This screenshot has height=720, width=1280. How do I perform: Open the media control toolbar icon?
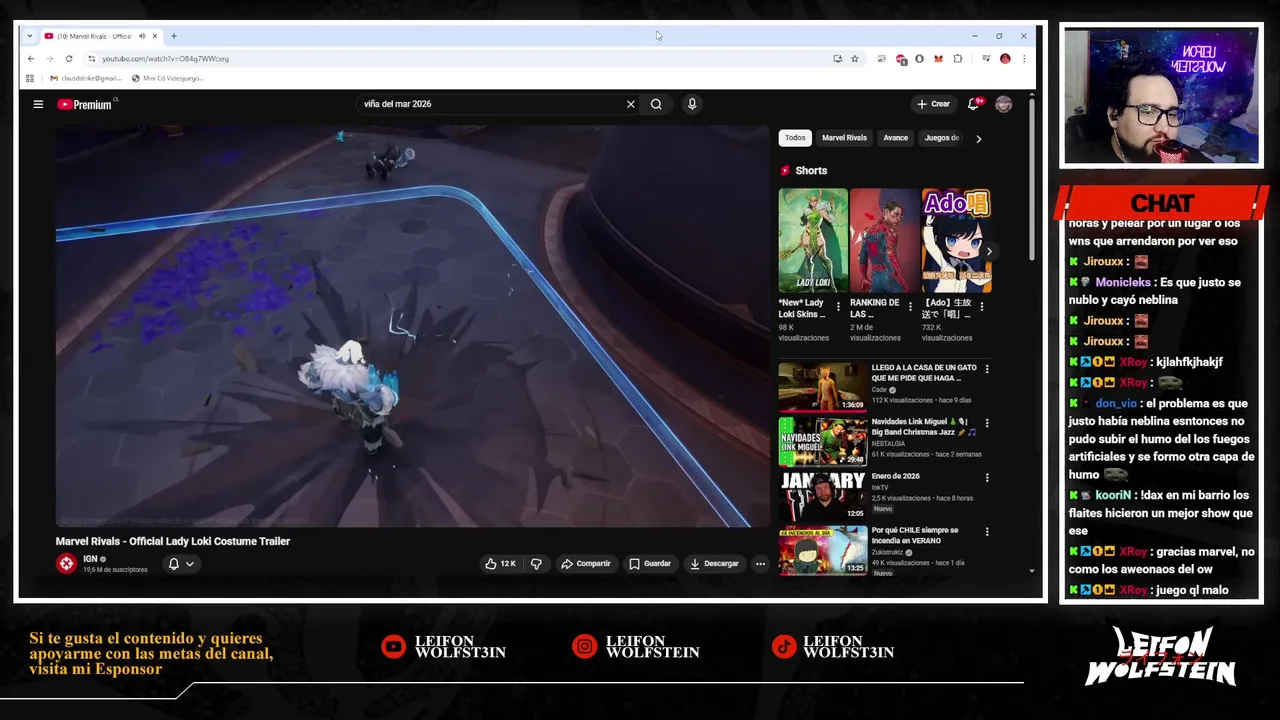coord(986,59)
